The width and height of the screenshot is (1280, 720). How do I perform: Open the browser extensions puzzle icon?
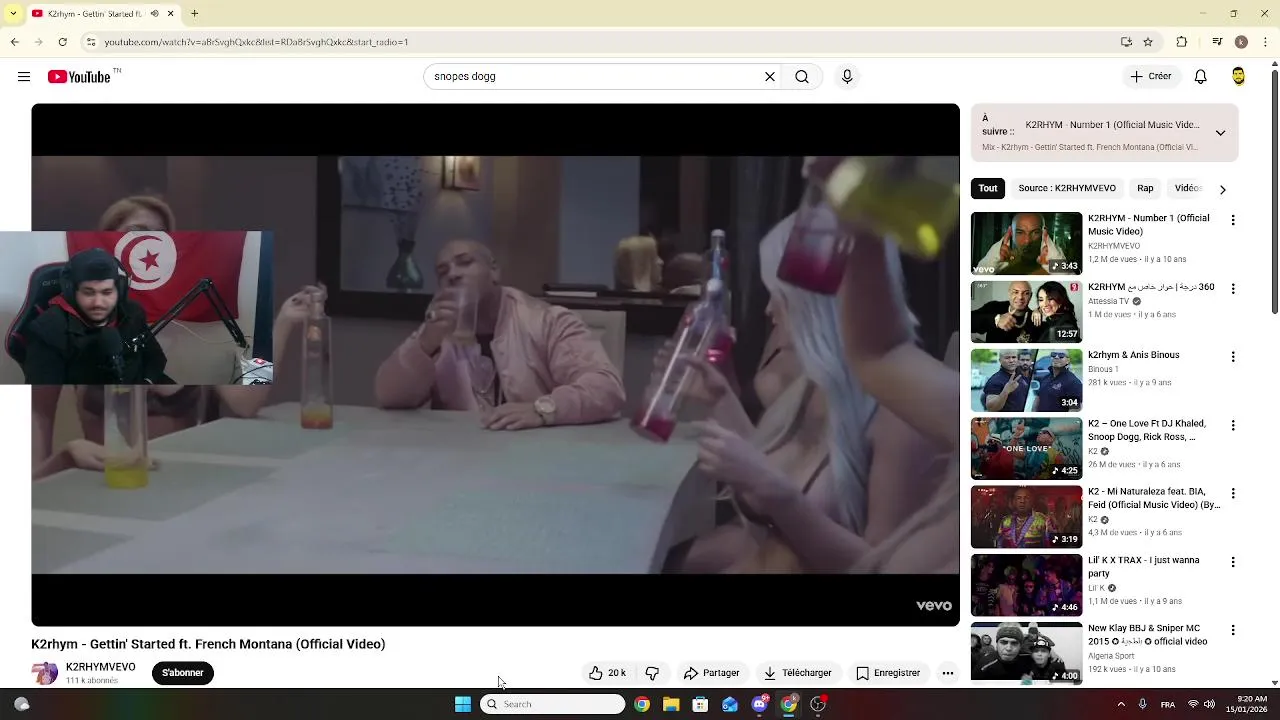click(1182, 42)
